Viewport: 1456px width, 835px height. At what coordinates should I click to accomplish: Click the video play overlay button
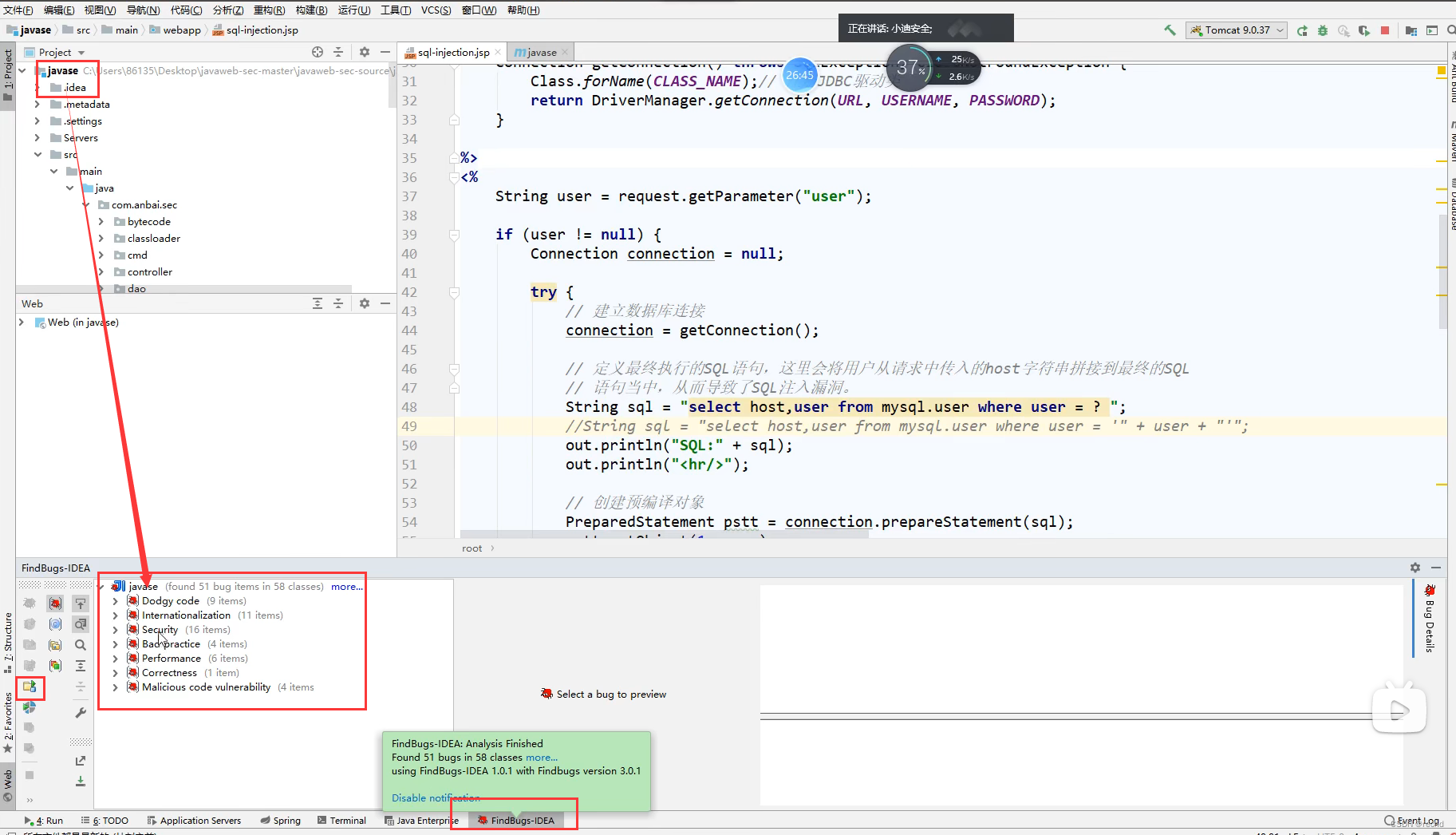[x=1399, y=710]
